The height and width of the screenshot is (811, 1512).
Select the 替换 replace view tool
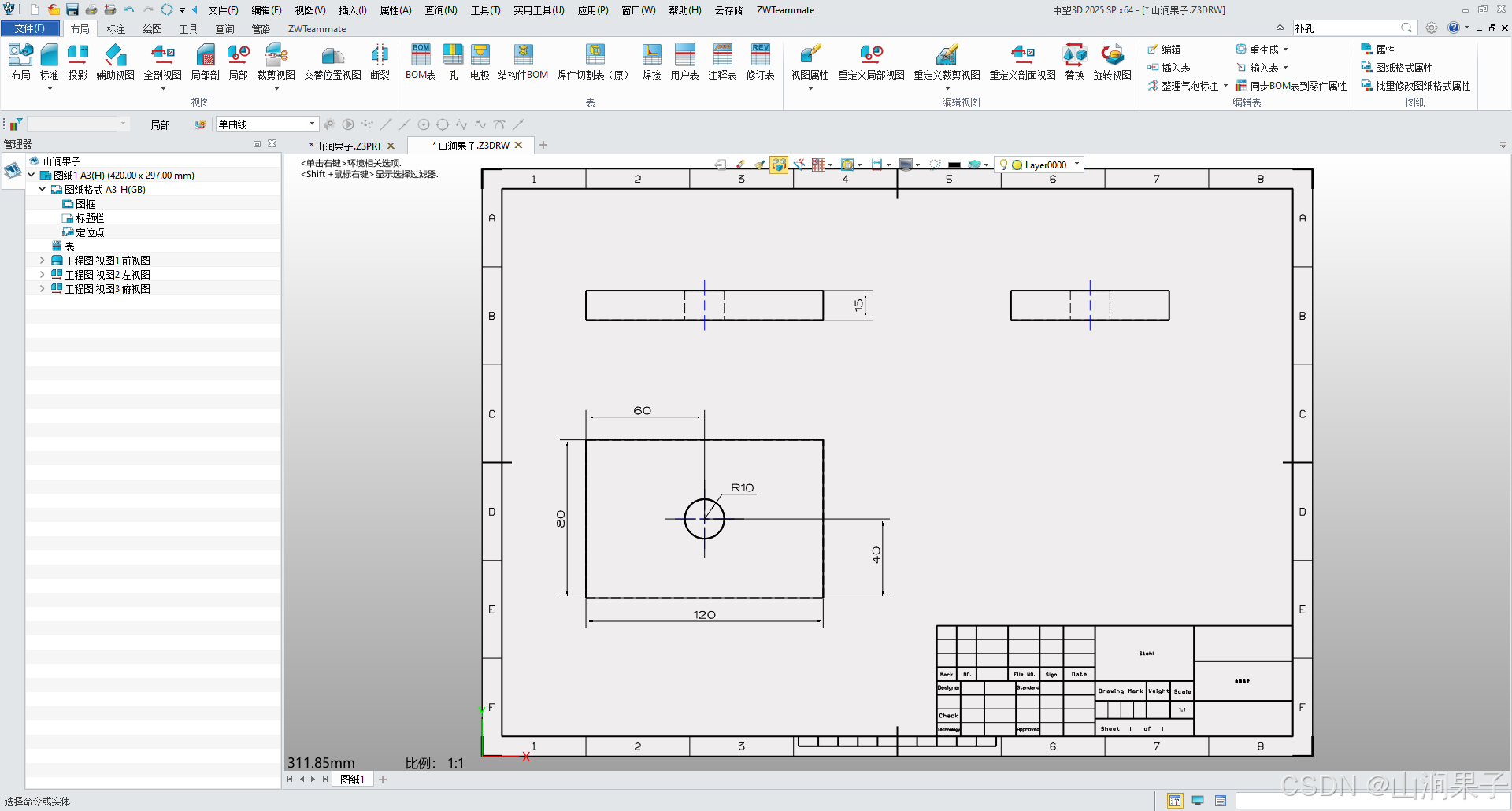point(1074,61)
